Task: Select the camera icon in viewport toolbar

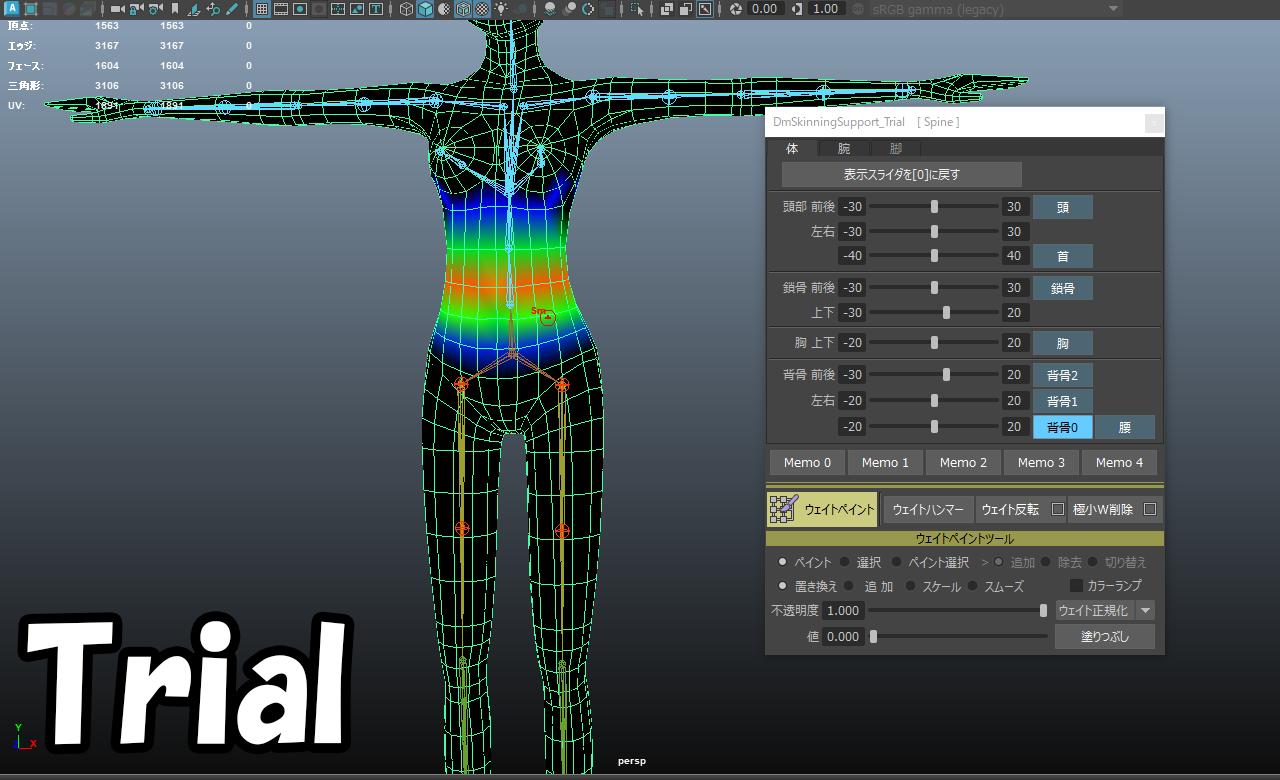Action: (117, 9)
